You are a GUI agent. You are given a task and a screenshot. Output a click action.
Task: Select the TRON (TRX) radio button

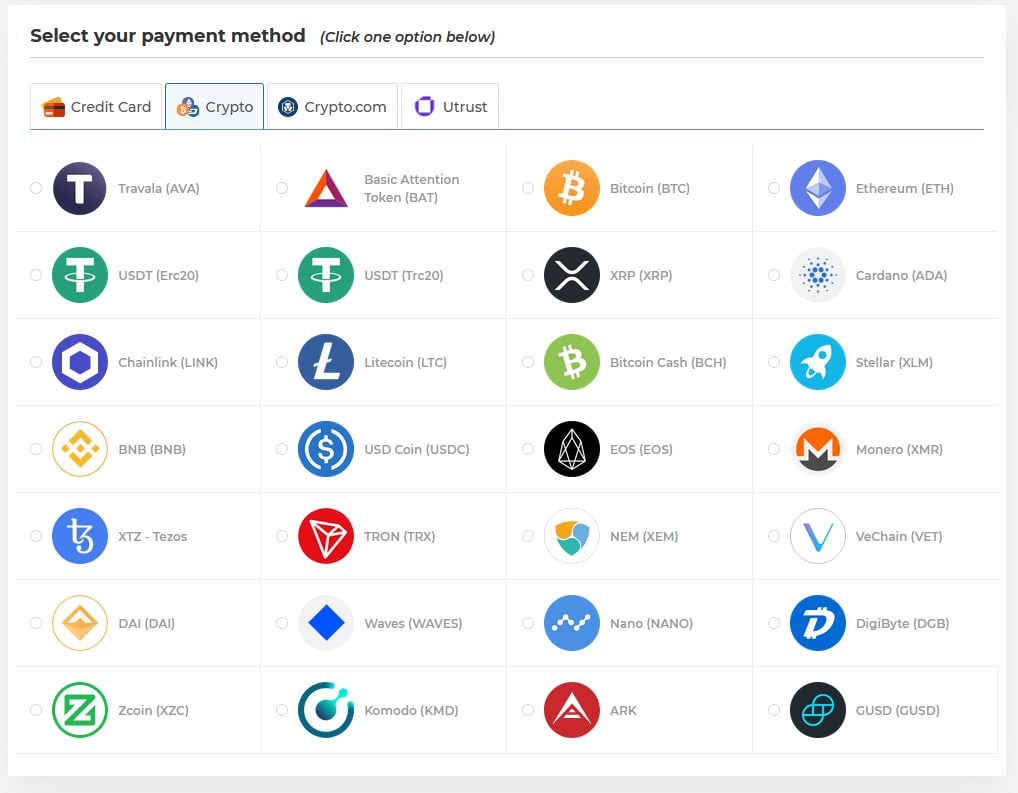coord(282,536)
